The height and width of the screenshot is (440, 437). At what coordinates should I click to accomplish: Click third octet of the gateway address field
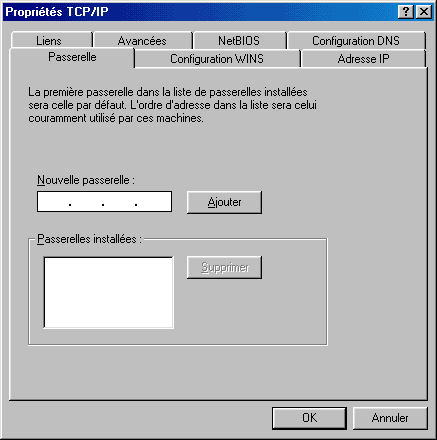(119, 202)
